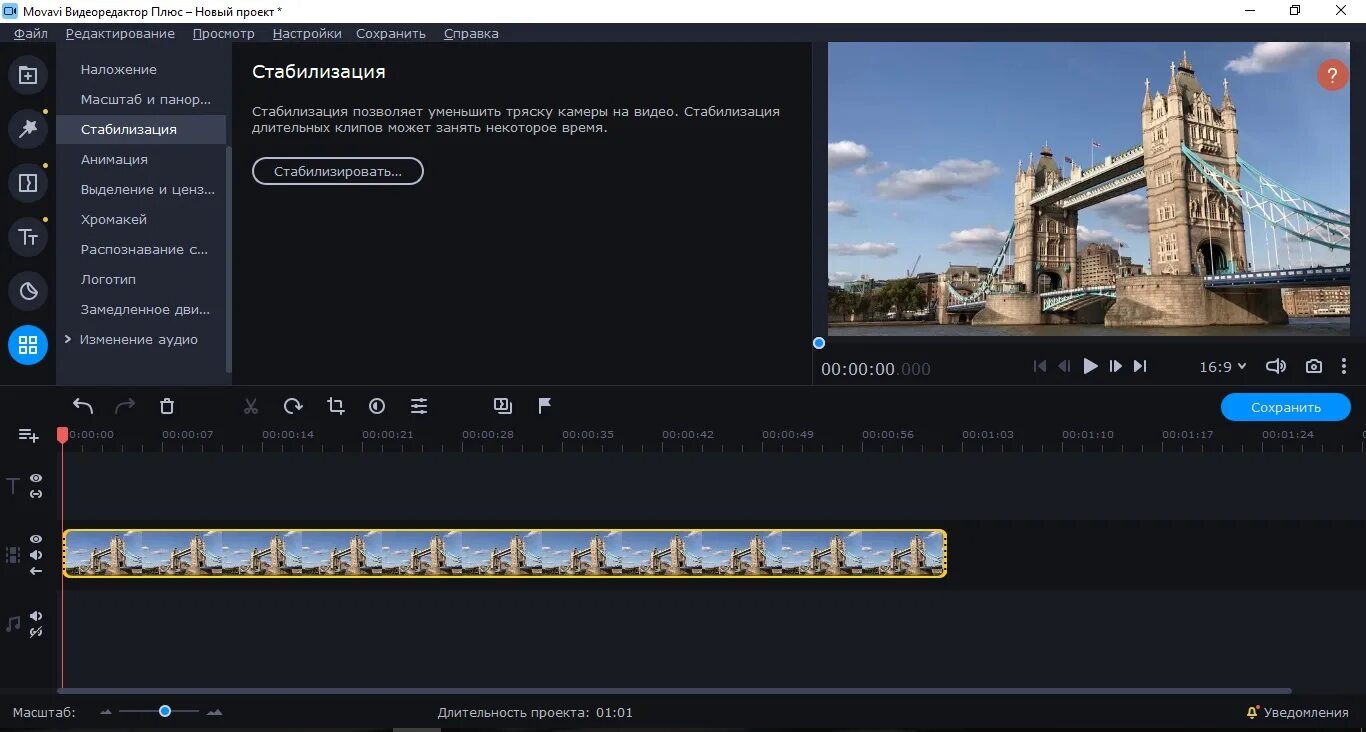This screenshot has width=1366, height=732.
Task: Mute the audio track speaker icon
Action: pos(36,616)
